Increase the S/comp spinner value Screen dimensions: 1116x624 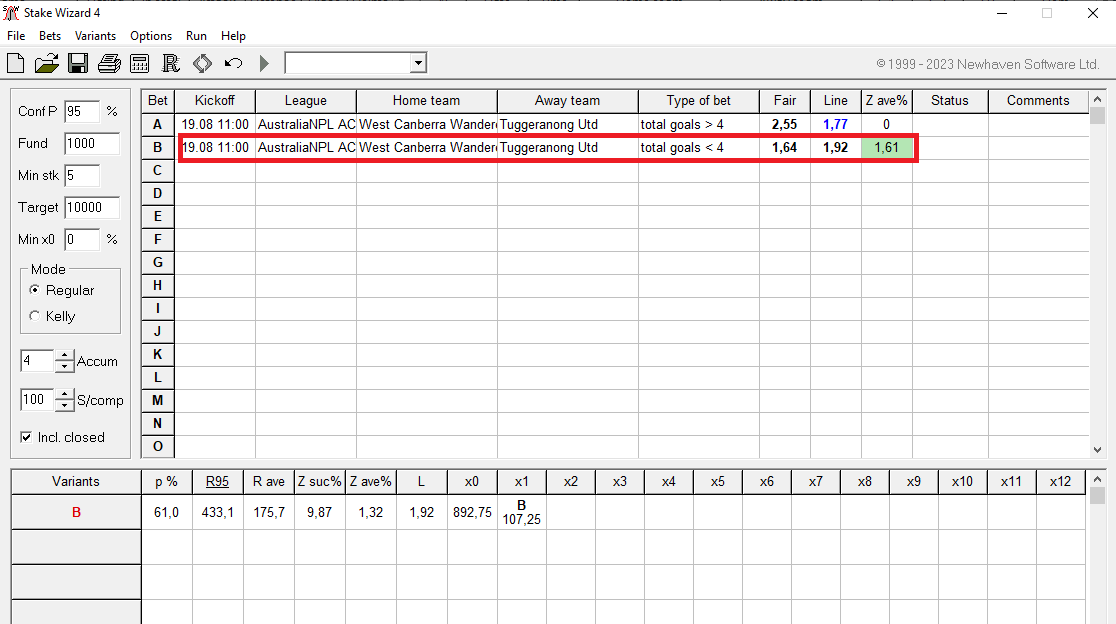(65, 395)
